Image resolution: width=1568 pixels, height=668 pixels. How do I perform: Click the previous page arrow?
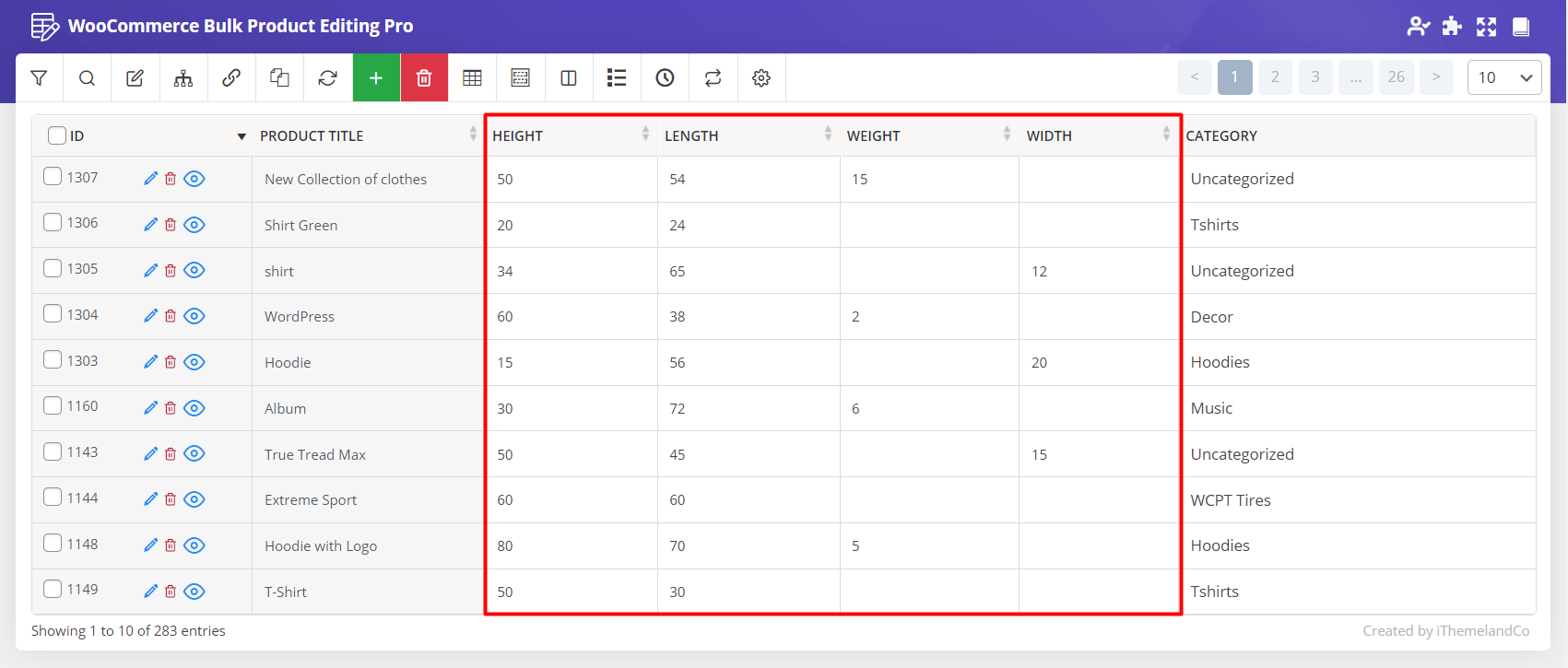(1195, 77)
